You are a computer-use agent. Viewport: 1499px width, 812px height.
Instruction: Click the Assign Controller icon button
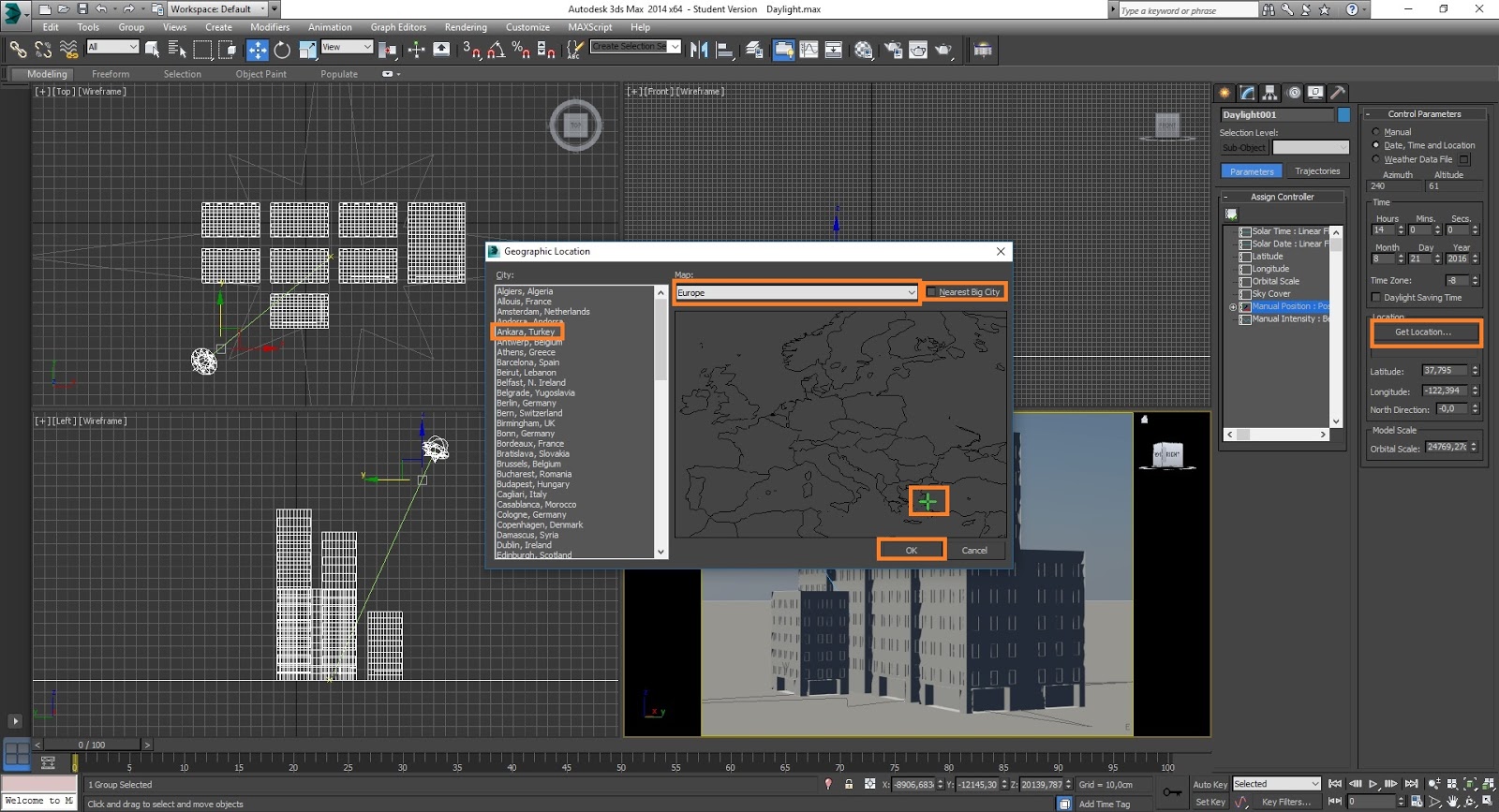coord(1231,214)
